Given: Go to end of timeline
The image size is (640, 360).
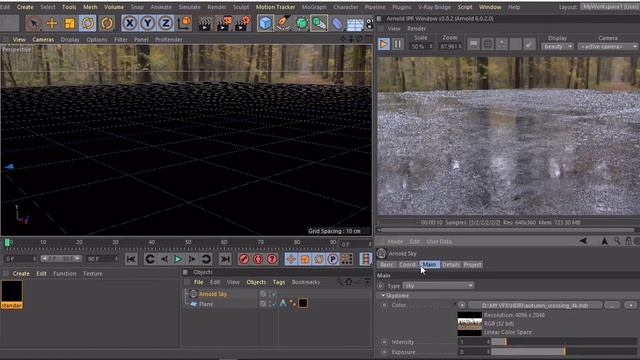Looking at the screenshot, I should [225, 259].
